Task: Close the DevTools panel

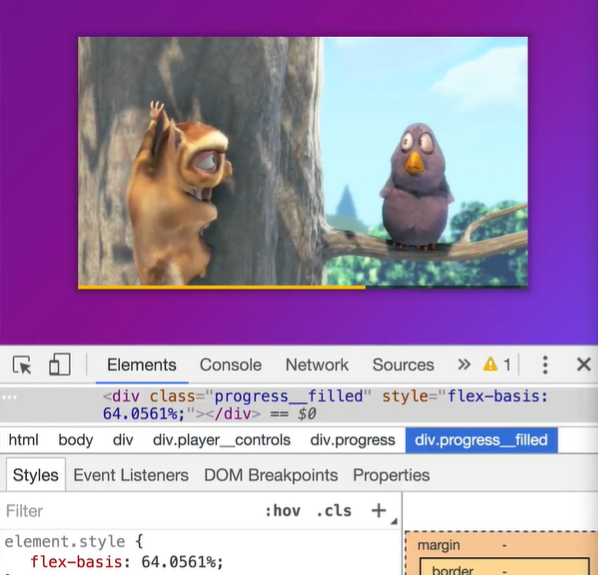Action: click(x=584, y=365)
